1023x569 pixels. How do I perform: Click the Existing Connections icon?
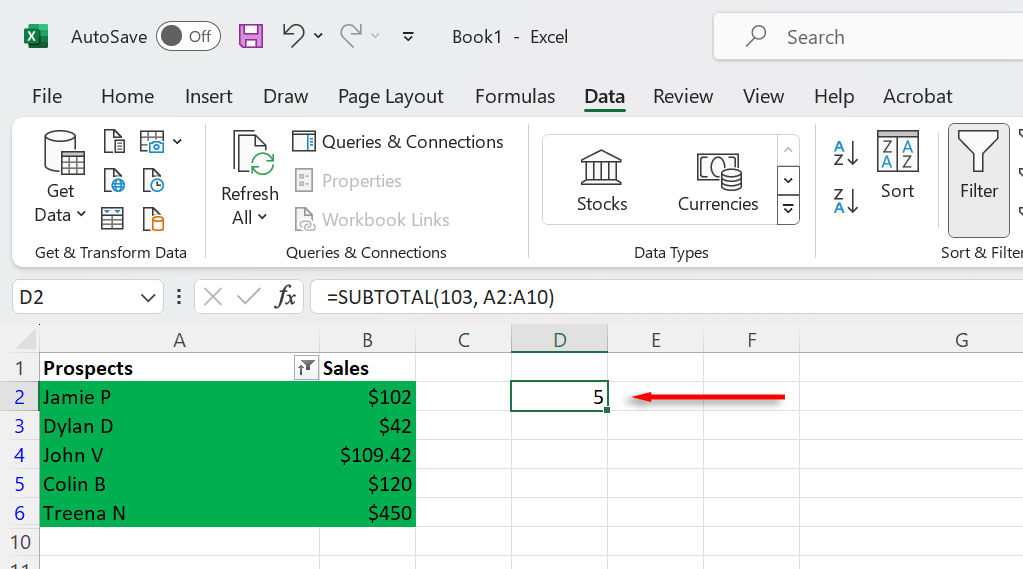click(153, 217)
